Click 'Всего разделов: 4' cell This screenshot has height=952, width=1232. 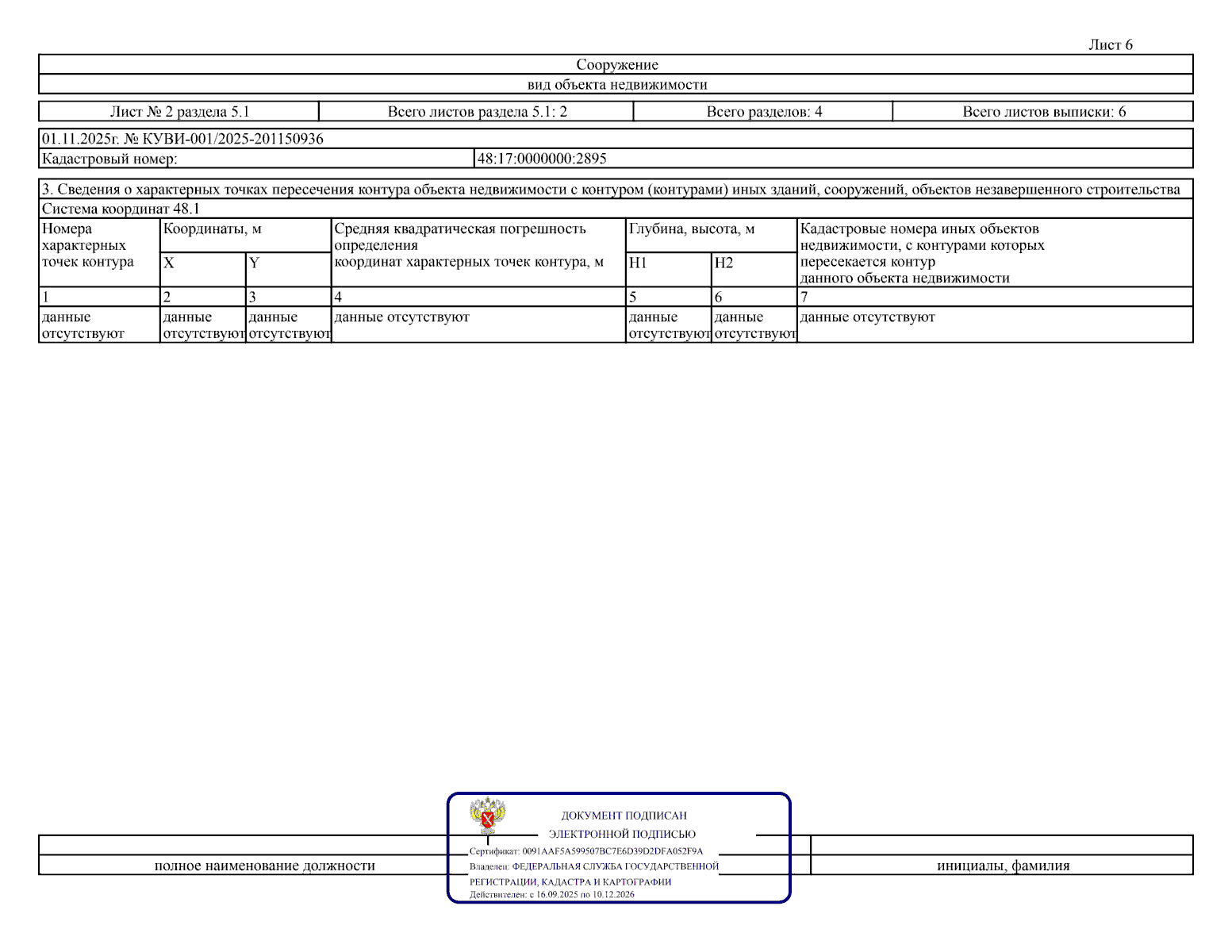pyautogui.click(x=764, y=112)
